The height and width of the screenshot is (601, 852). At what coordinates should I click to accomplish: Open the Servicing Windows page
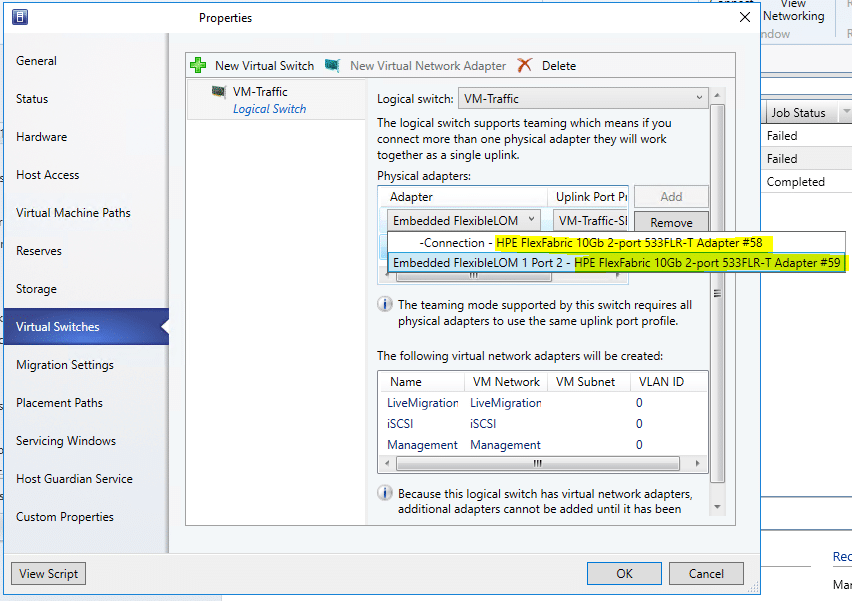(66, 441)
